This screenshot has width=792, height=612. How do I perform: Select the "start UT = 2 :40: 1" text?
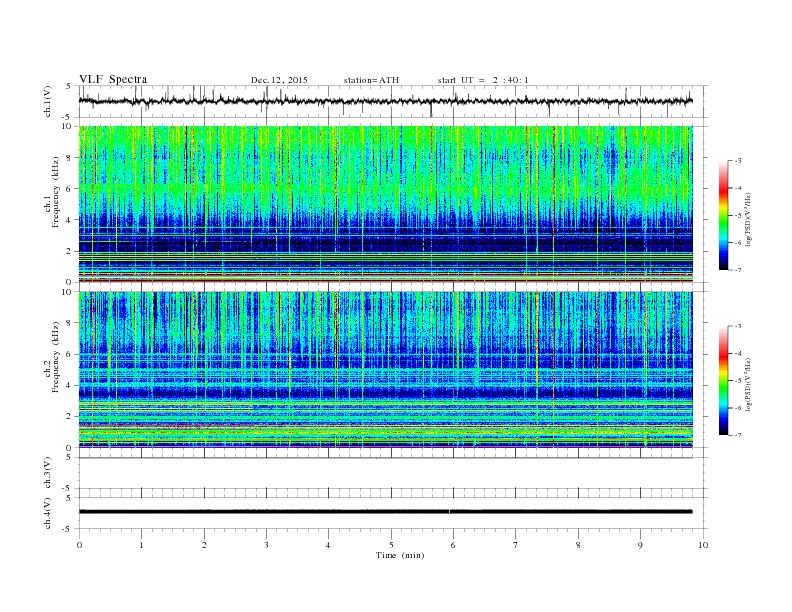click(483, 80)
